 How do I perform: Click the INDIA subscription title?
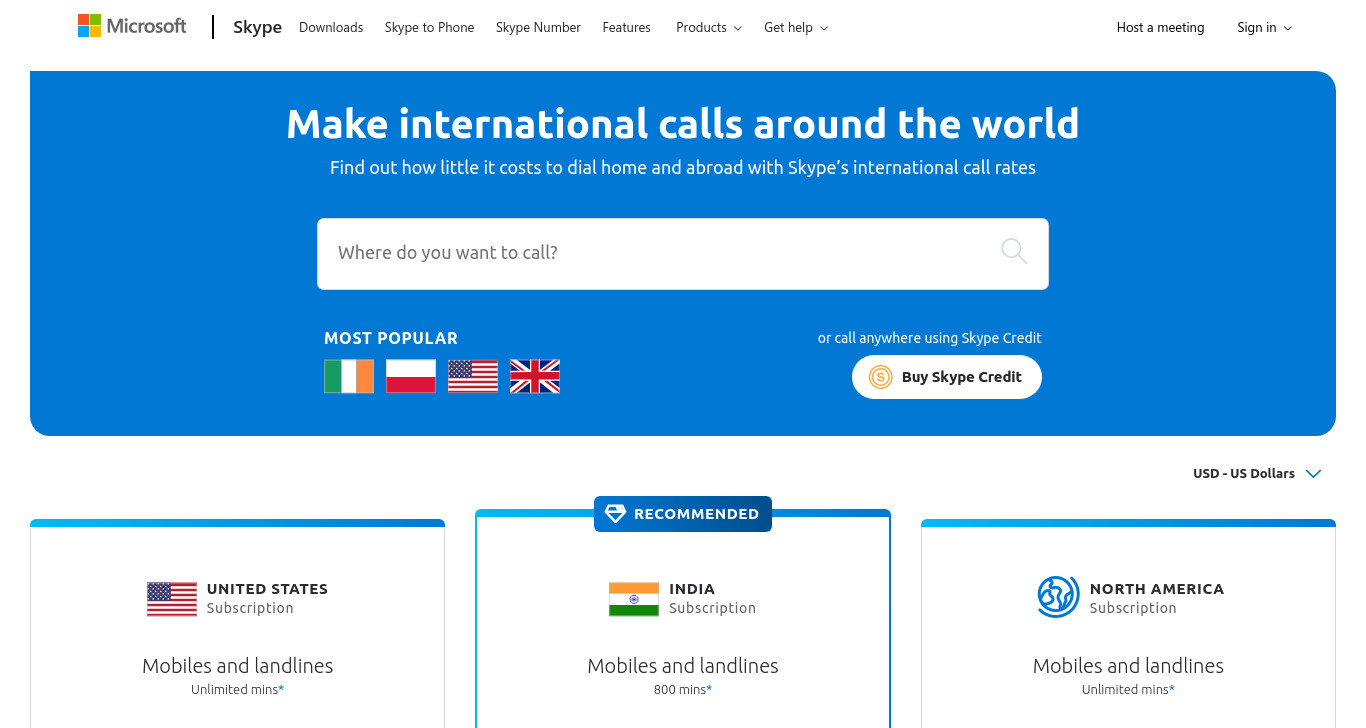coord(692,589)
